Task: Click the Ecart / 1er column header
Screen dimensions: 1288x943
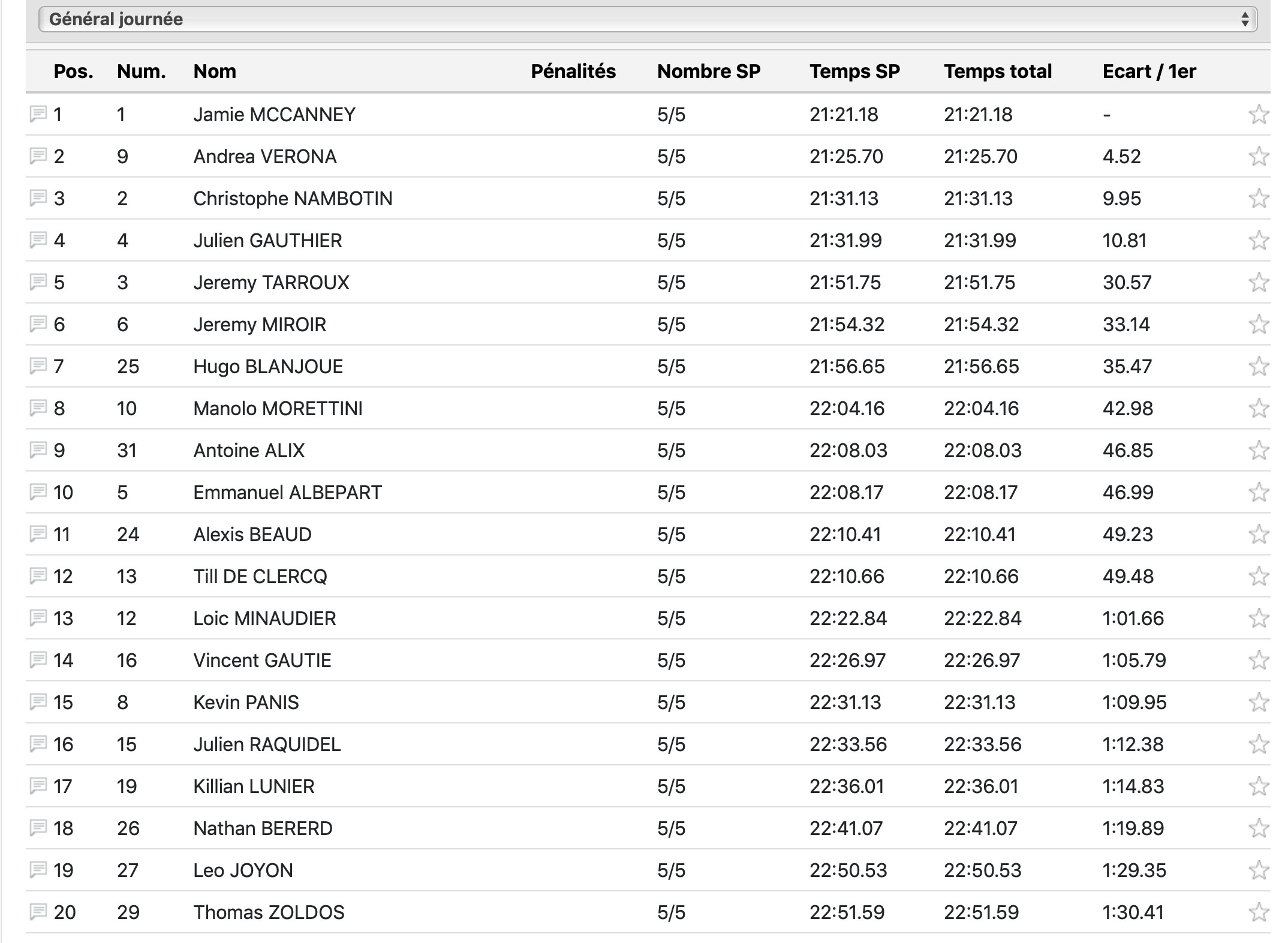Action: pos(1149,71)
